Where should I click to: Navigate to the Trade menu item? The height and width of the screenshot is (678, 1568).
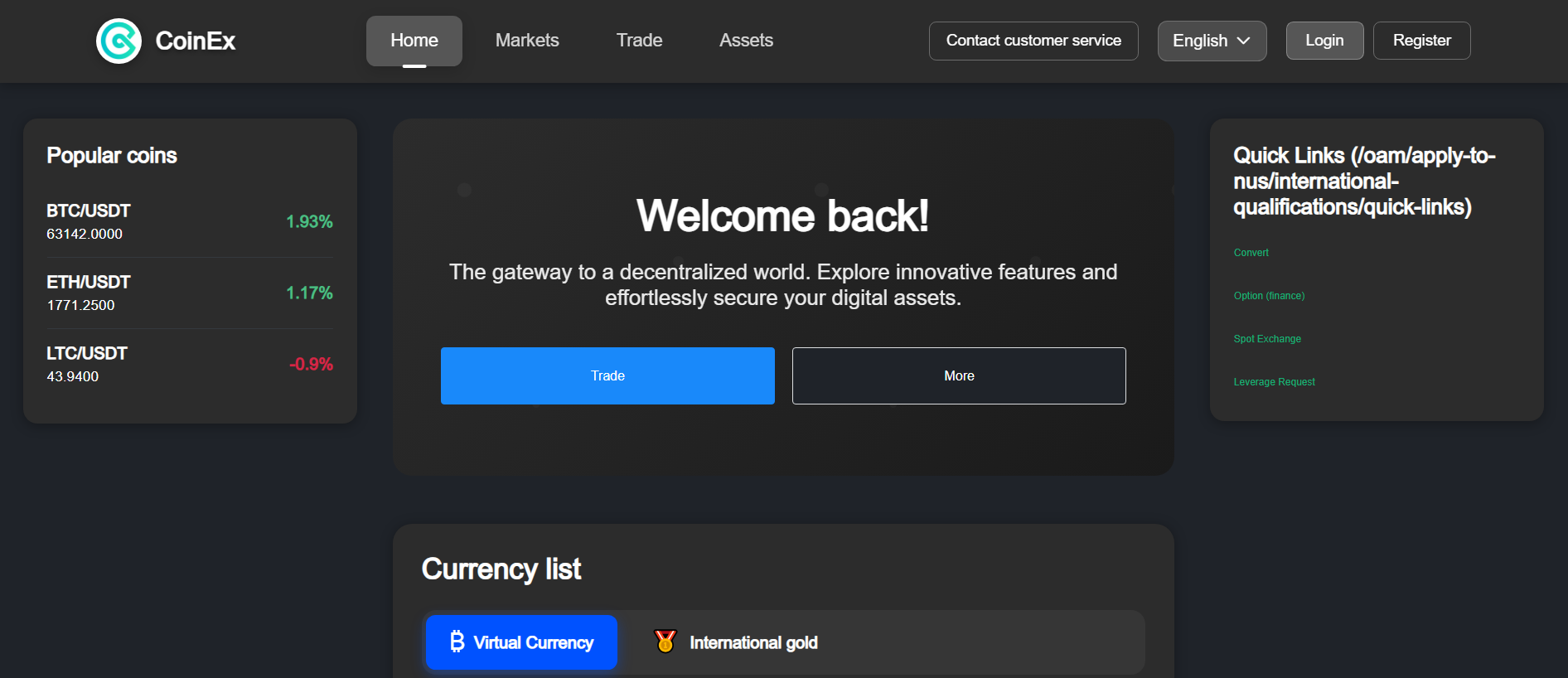pos(639,41)
